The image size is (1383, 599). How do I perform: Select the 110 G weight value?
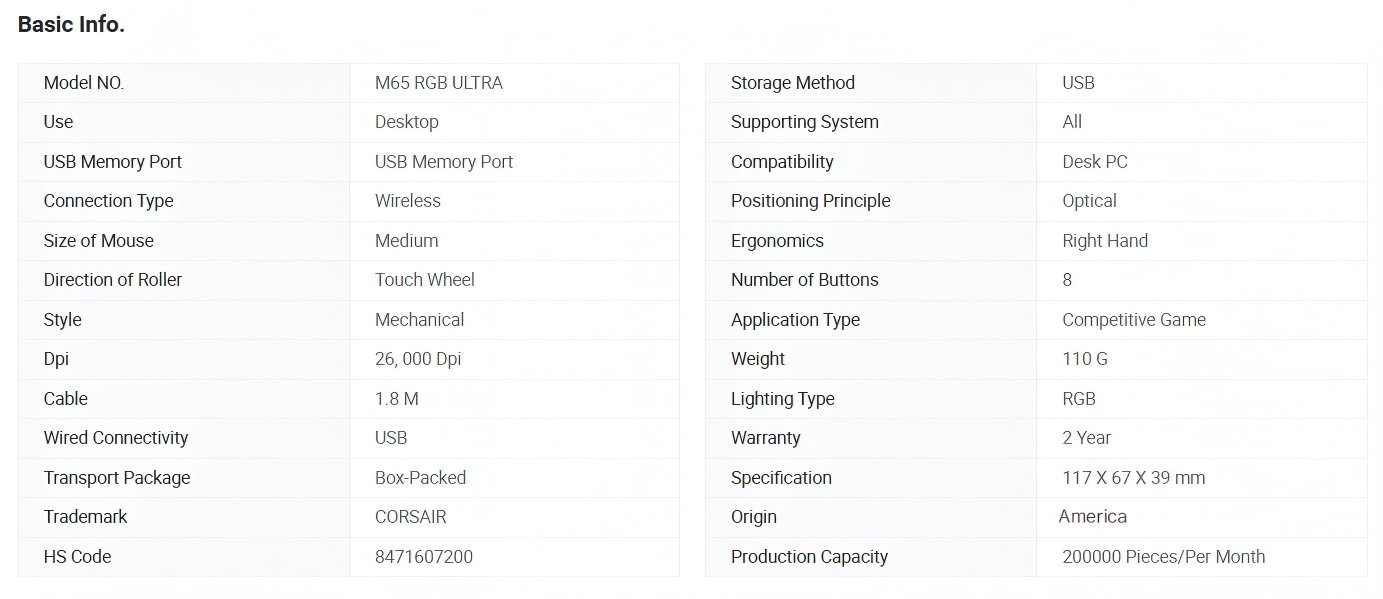click(1084, 359)
